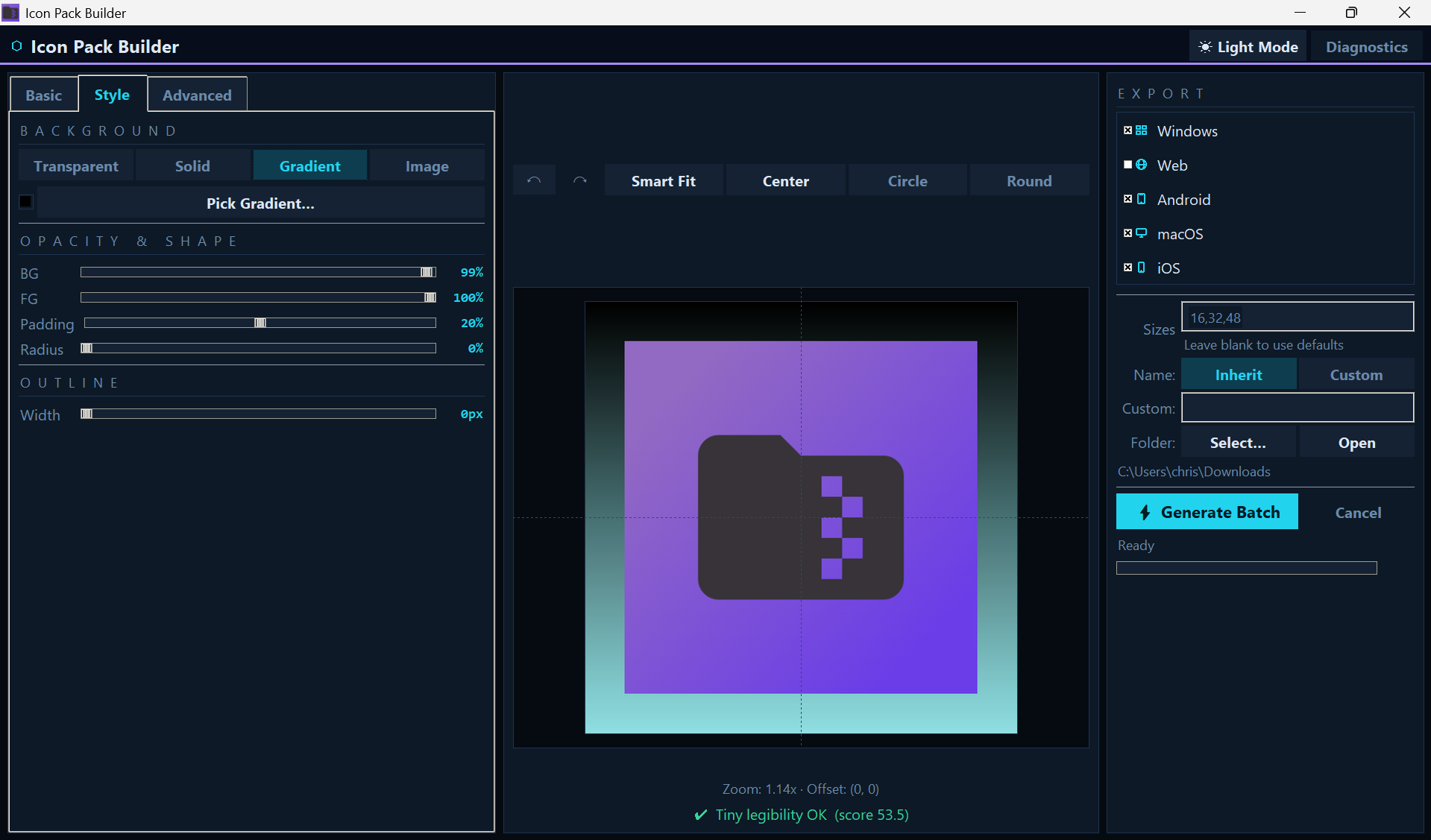The width and height of the screenshot is (1431, 840).
Task: Click the Windows platform icon
Action: pos(1141,130)
